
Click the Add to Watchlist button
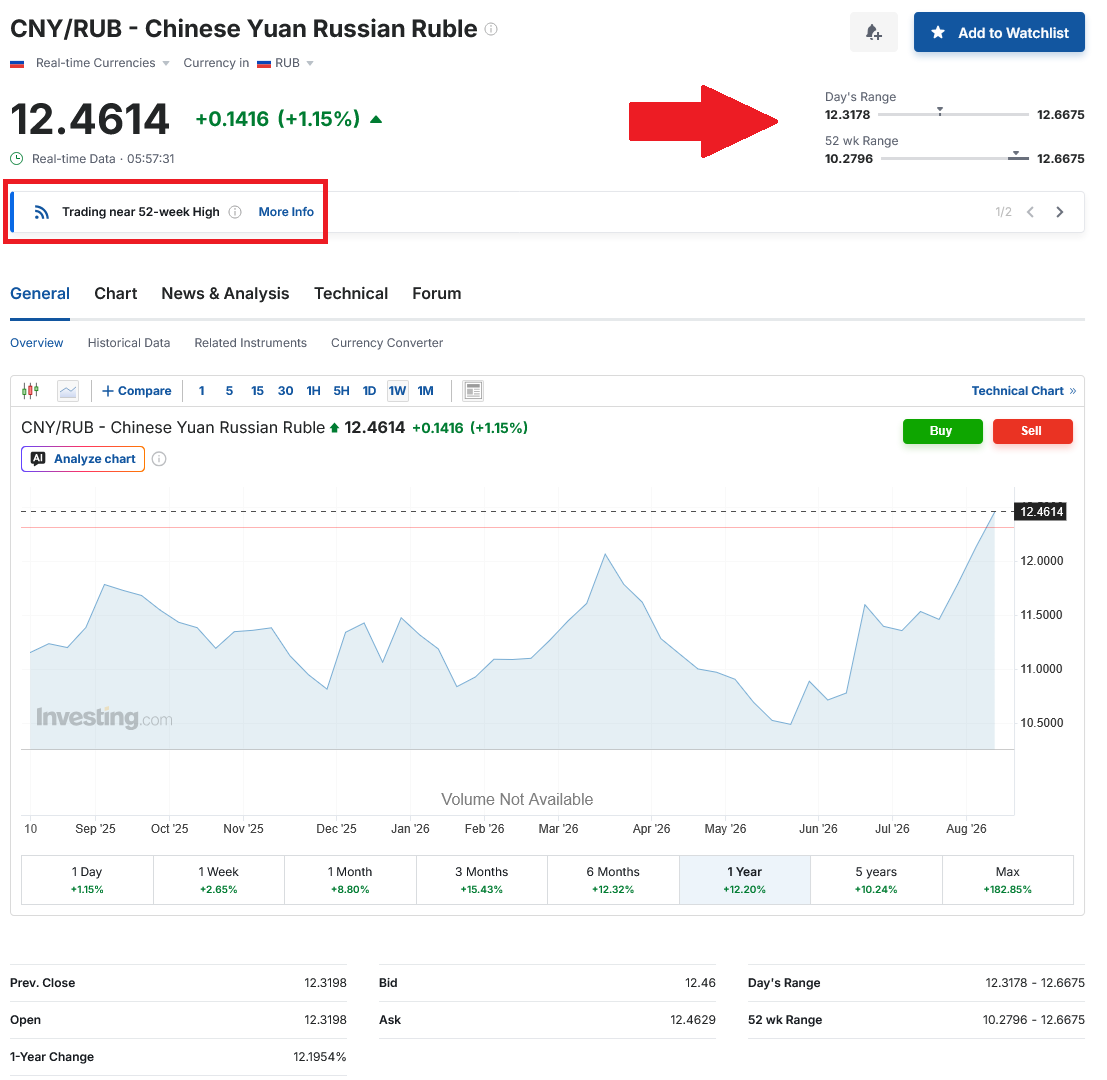tap(999, 32)
